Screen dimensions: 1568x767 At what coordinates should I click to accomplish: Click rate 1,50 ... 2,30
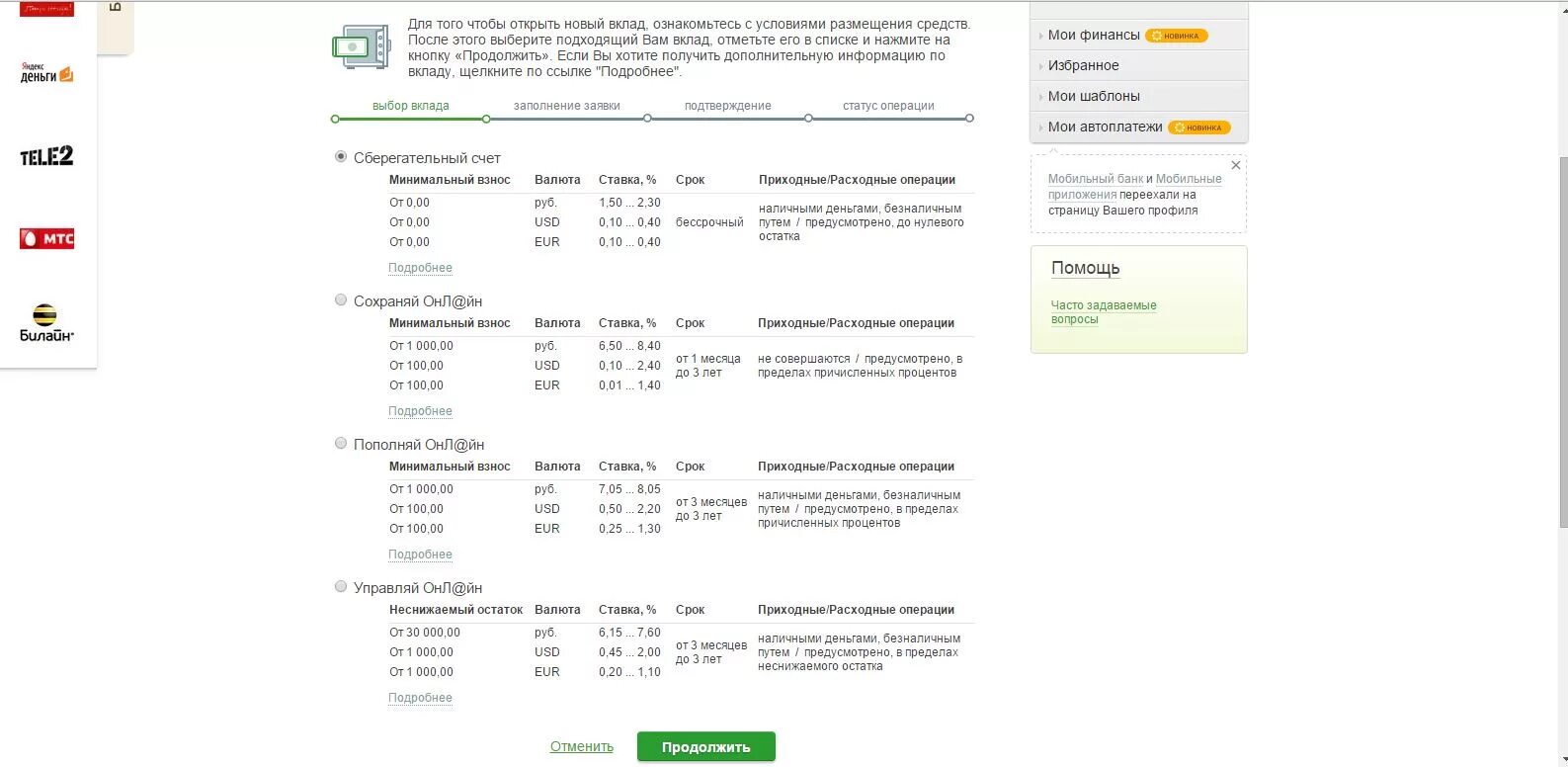629,203
